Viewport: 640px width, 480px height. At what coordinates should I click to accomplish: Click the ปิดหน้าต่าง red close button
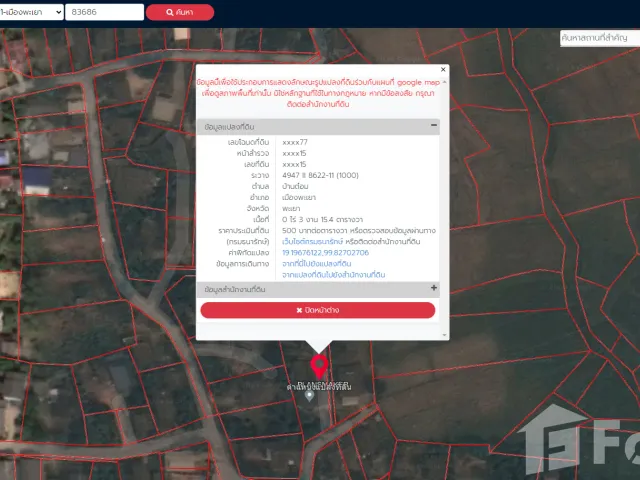[318, 310]
